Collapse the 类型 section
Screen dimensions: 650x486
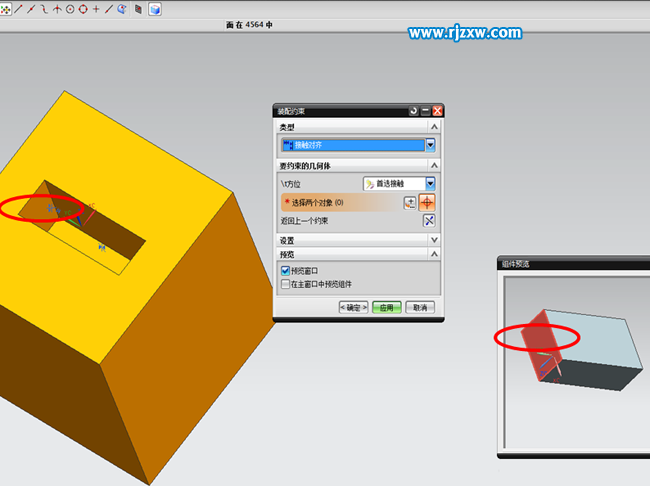434,127
